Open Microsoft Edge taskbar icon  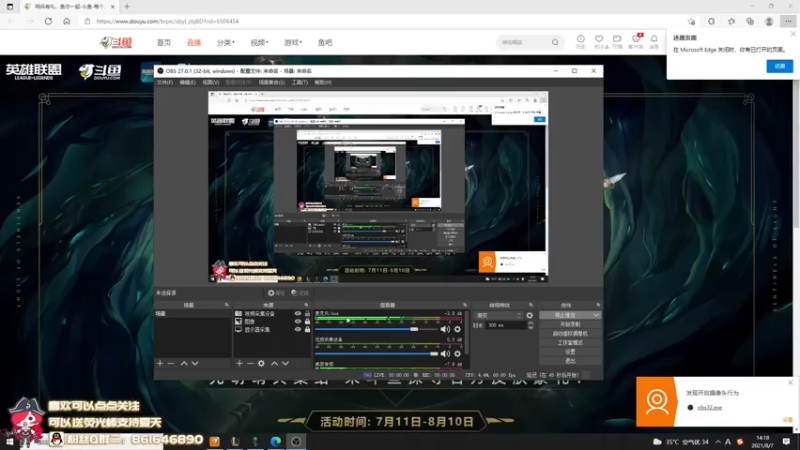coord(276,441)
